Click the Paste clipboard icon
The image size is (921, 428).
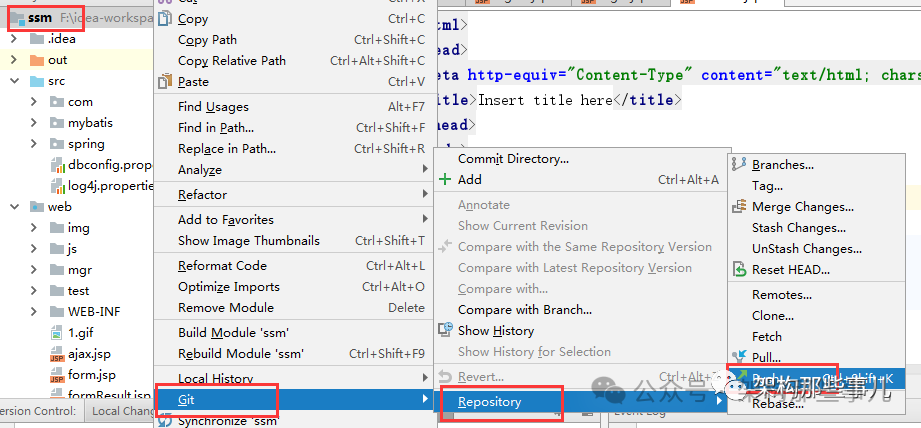166,82
